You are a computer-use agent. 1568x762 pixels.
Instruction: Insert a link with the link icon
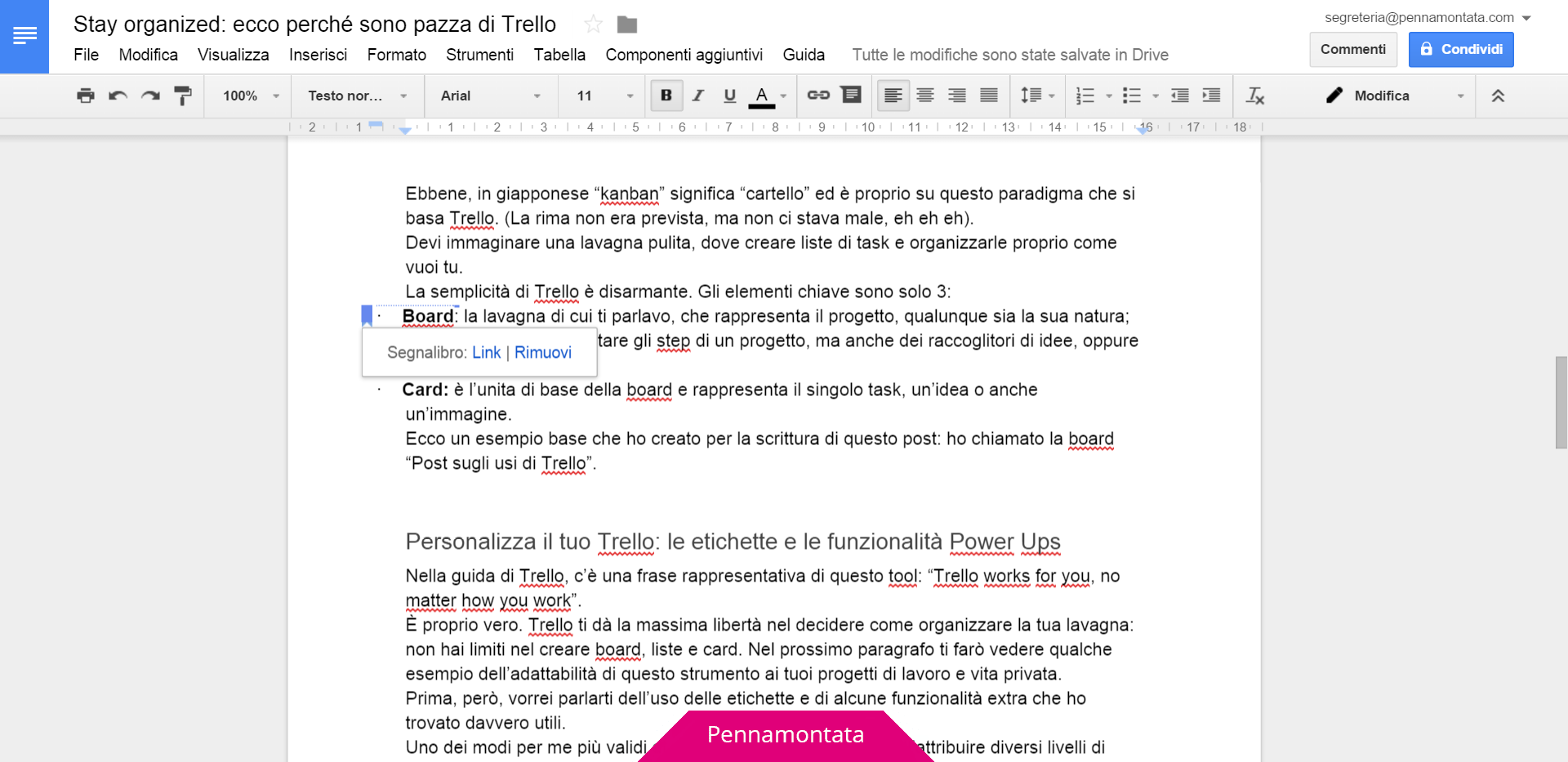click(818, 96)
